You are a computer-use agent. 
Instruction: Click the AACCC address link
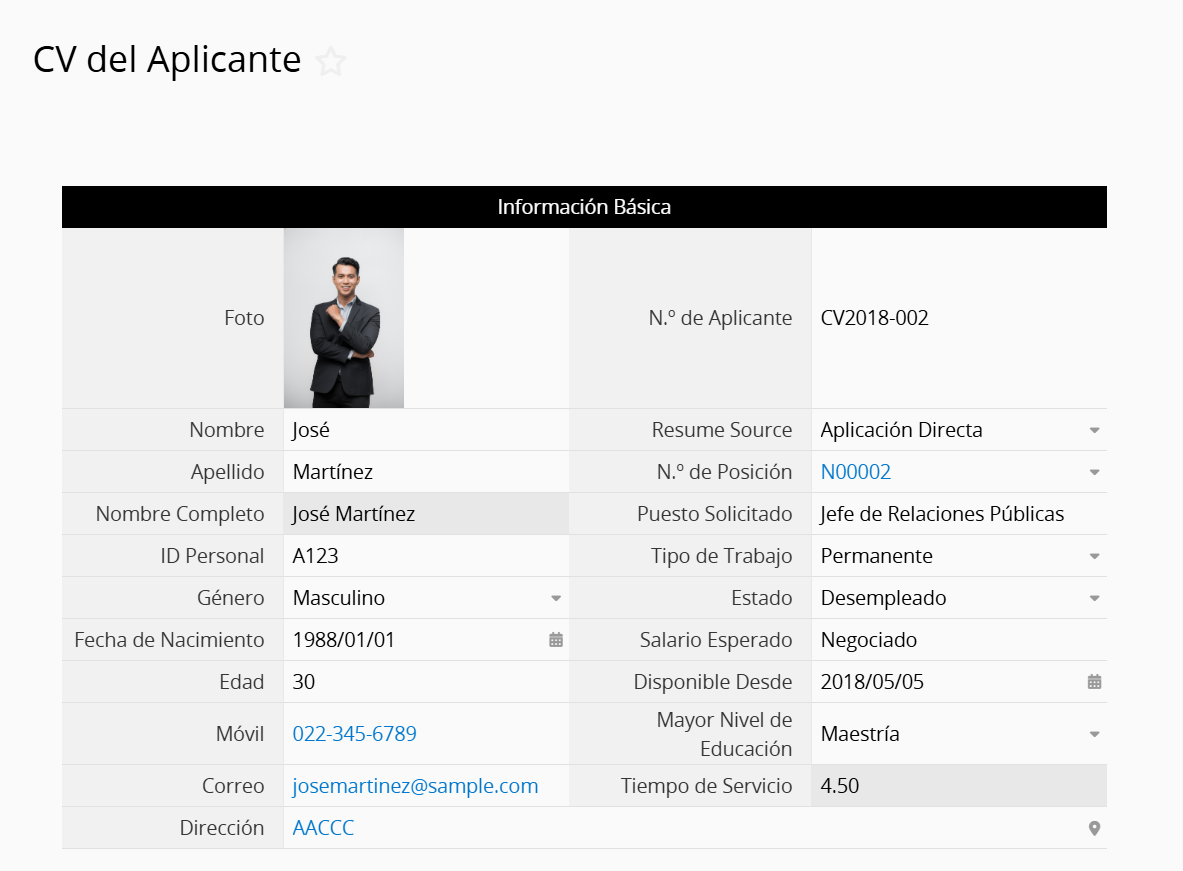pos(323,828)
